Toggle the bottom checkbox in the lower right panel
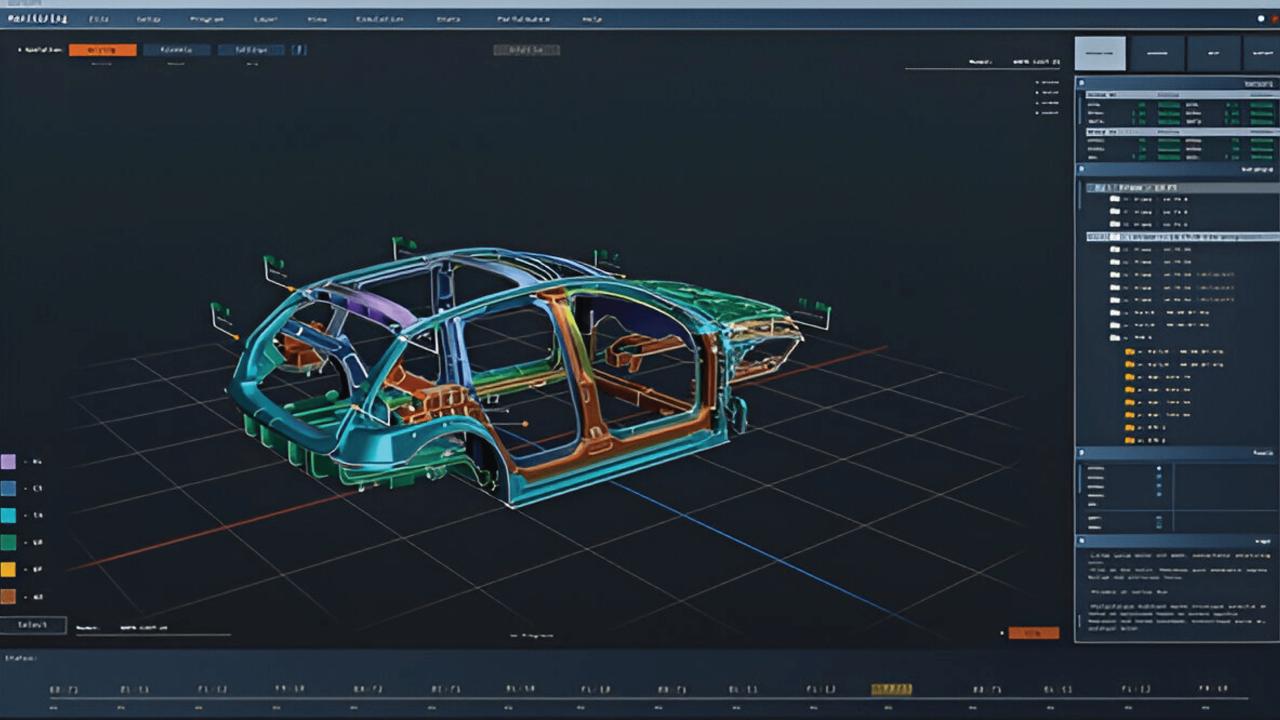1280x720 pixels. pos(1159,521)
